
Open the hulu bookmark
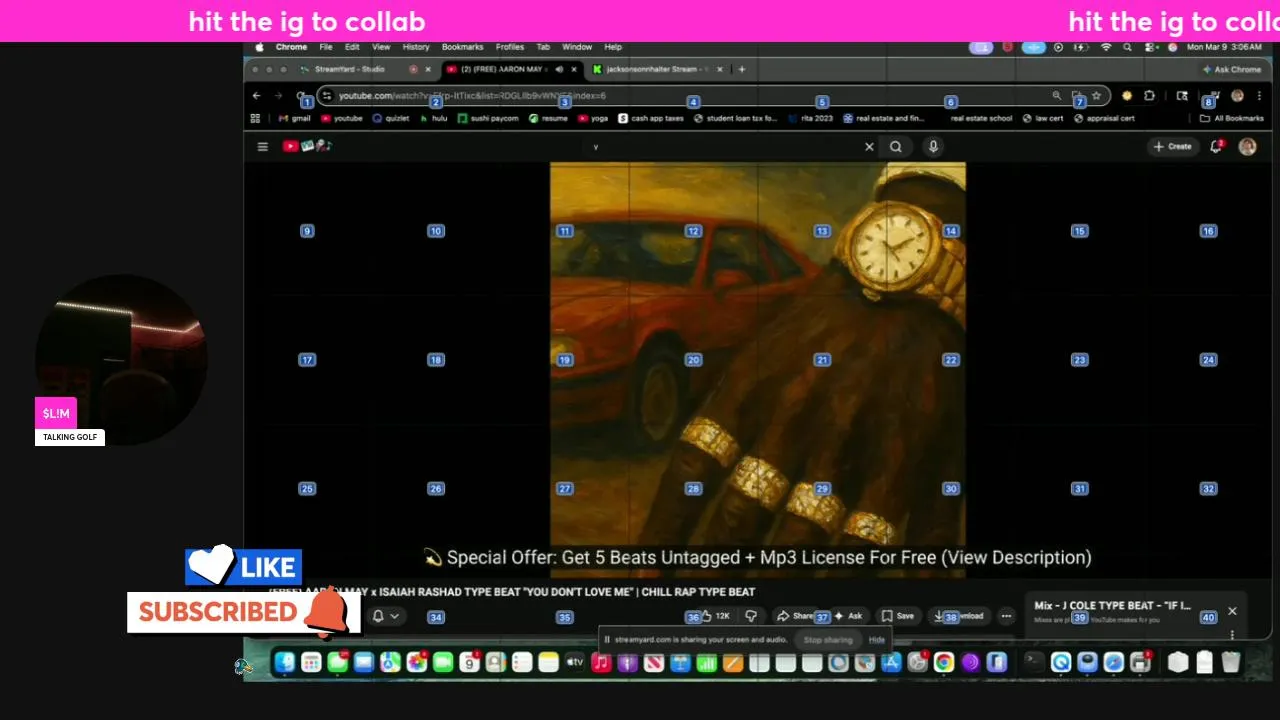pos(434,118)
